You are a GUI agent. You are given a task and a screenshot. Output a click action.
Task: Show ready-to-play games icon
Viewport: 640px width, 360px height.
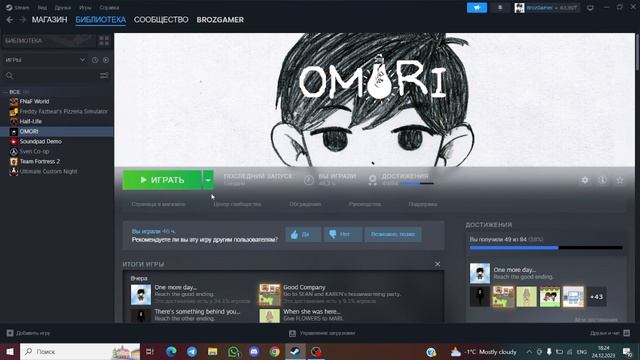point(106,60)
